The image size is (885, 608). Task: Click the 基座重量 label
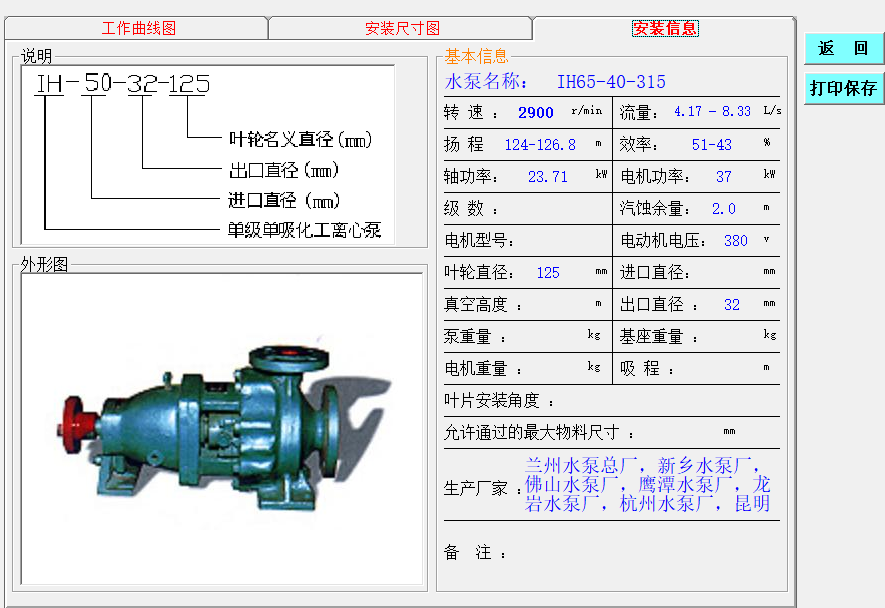pyautogui.click(x=659, y=337)
